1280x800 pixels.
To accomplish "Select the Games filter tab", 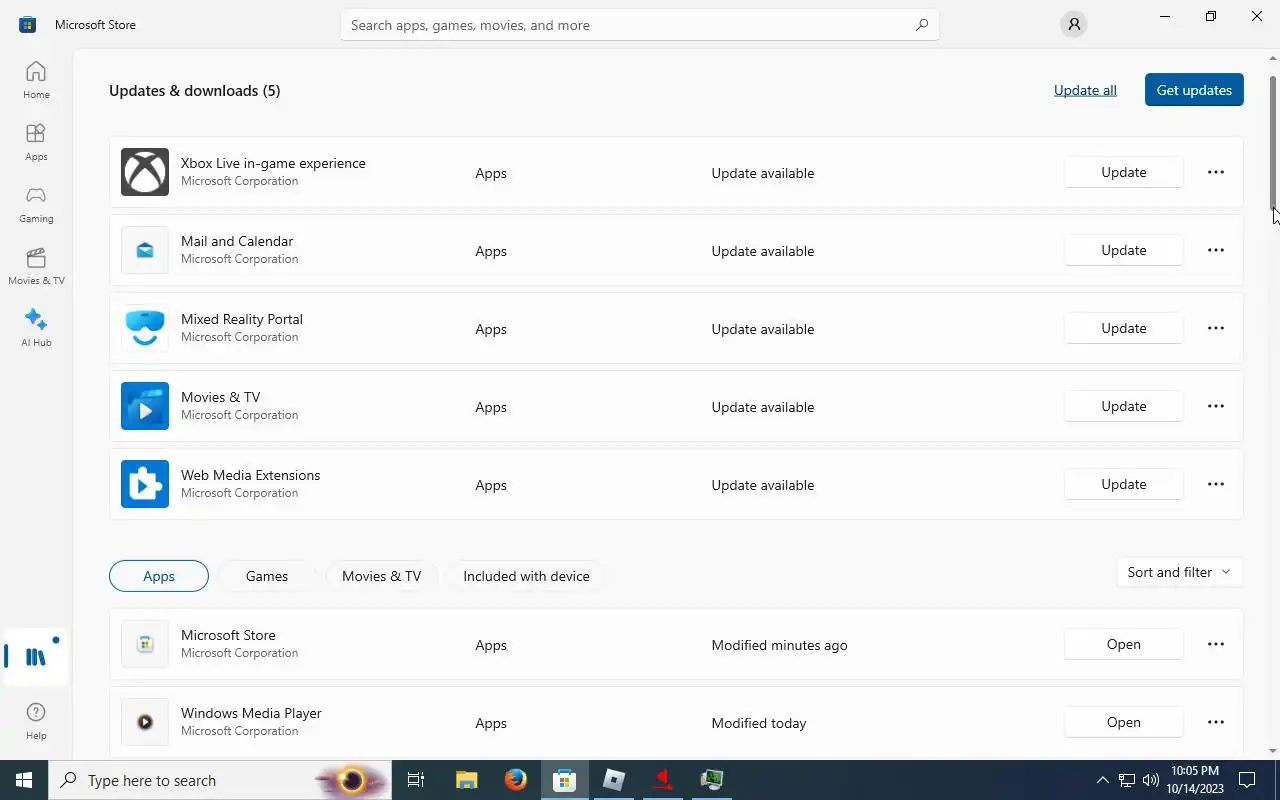I will coord(267,576).
